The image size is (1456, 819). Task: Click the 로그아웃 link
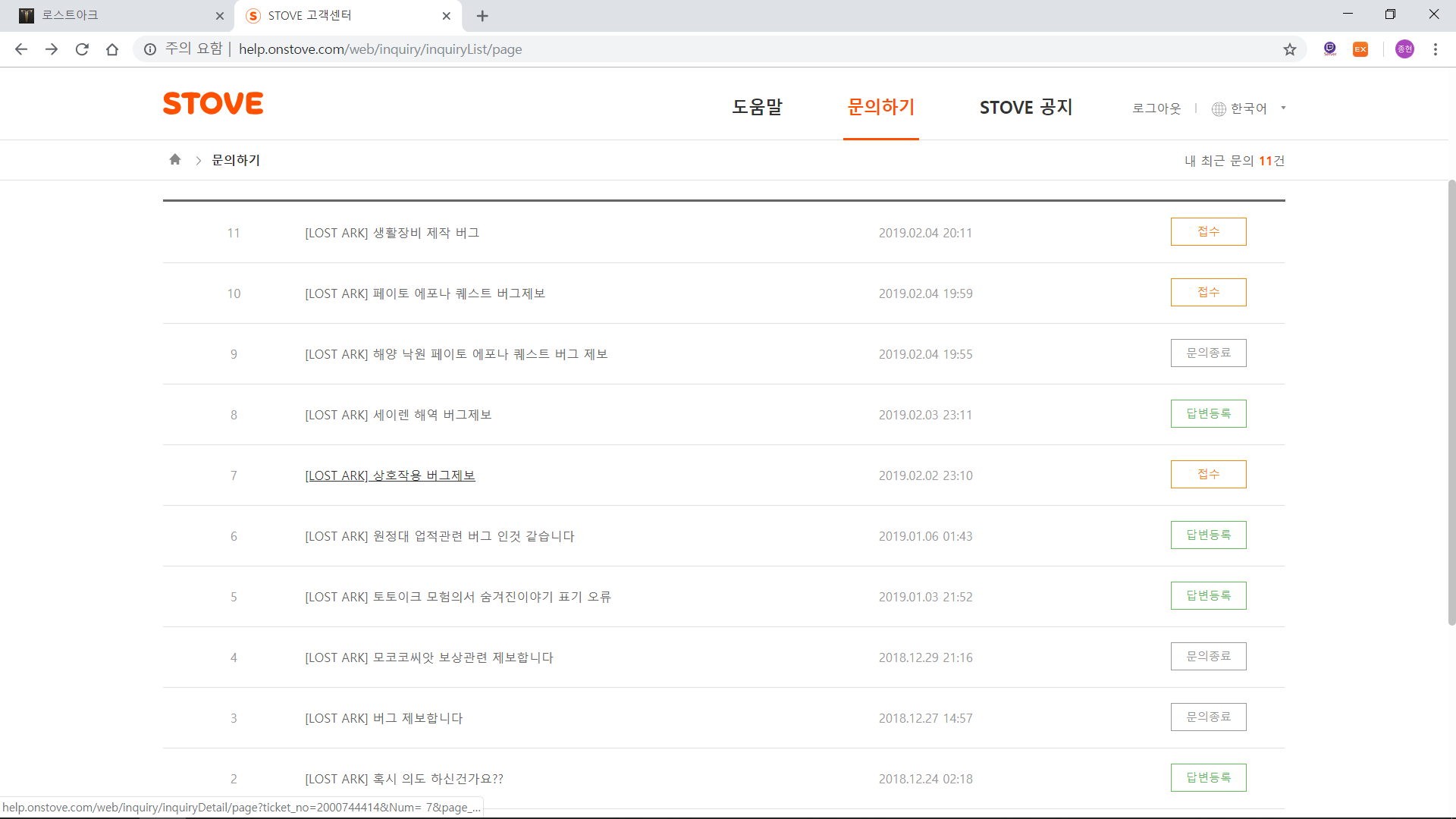point(1156,108)
